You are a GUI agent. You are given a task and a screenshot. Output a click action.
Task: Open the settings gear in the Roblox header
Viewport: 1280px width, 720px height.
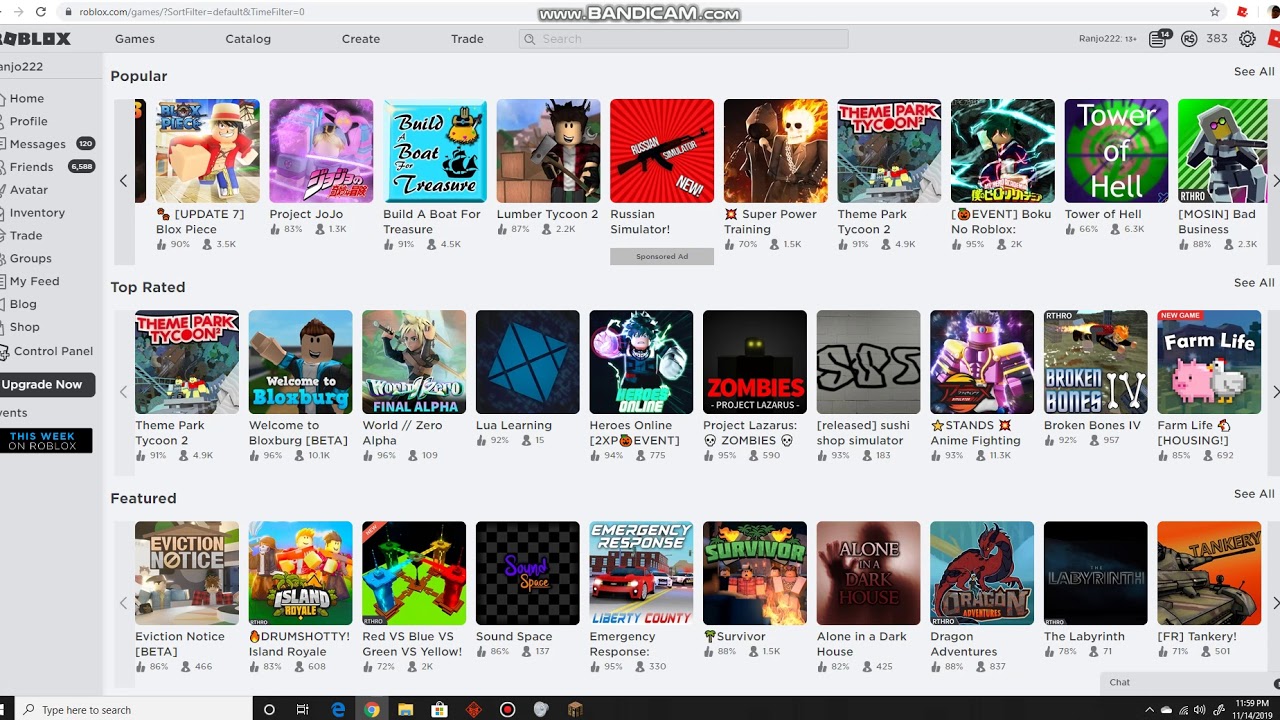point(1247,39)
